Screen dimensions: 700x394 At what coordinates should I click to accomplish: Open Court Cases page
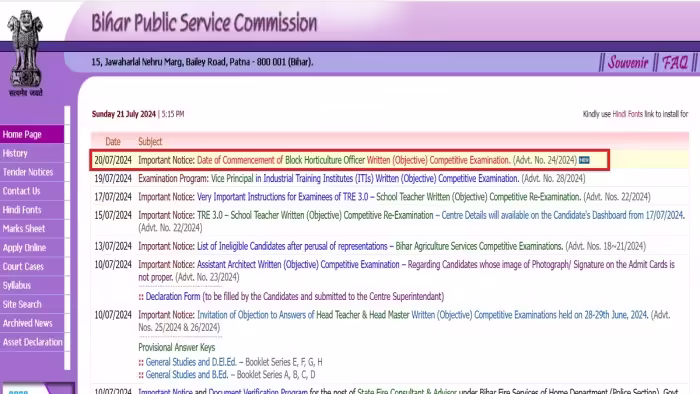point(32,266)
